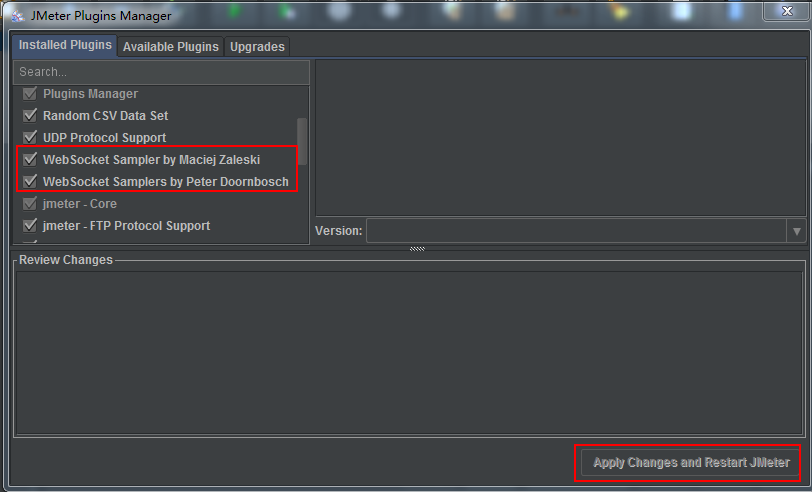Toggle jmeter - FTP Protocol Support checkbox

pyautogui.click(x=30, y=225)
